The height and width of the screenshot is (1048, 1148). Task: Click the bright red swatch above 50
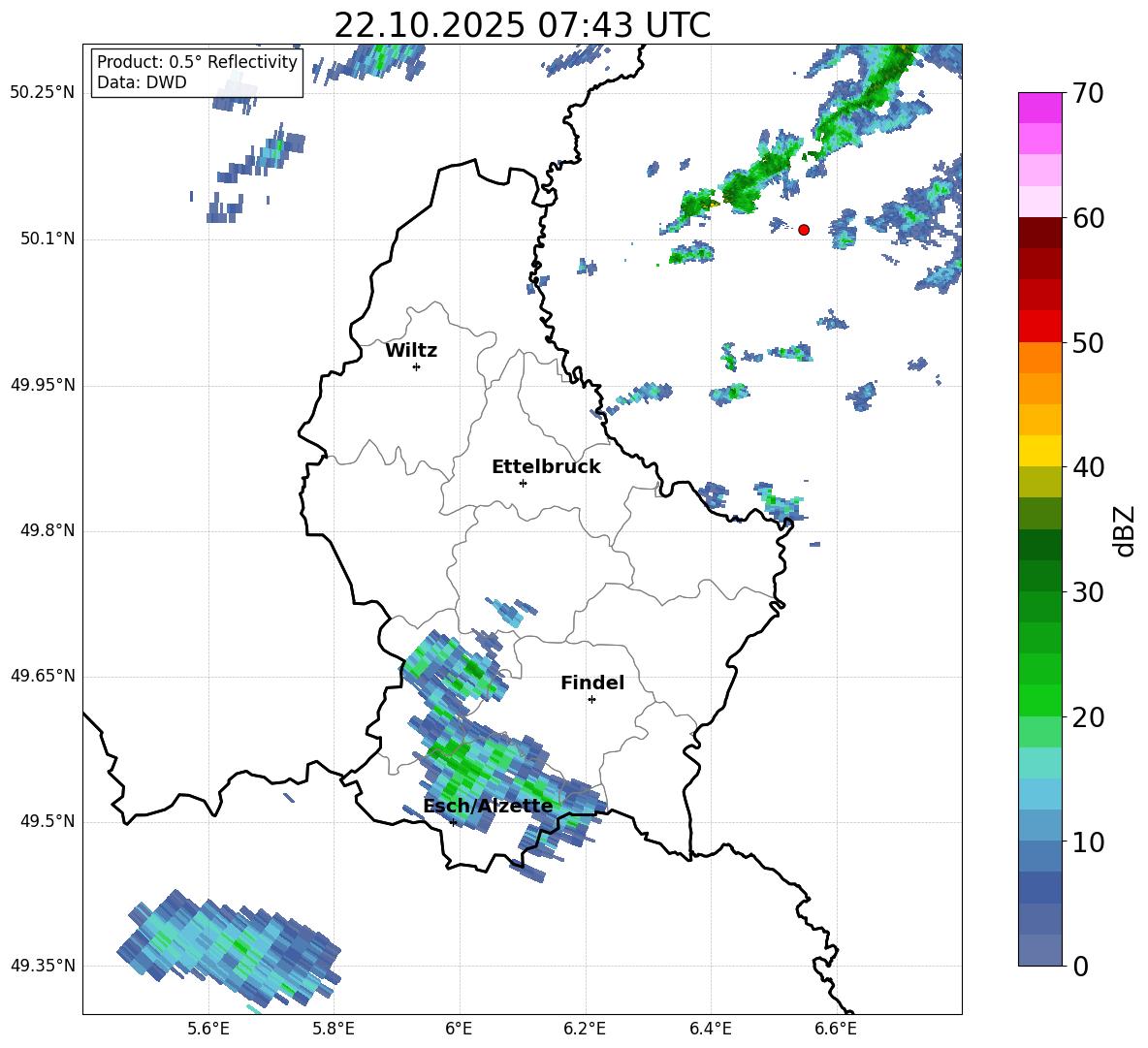click(x=1039, y=326)
